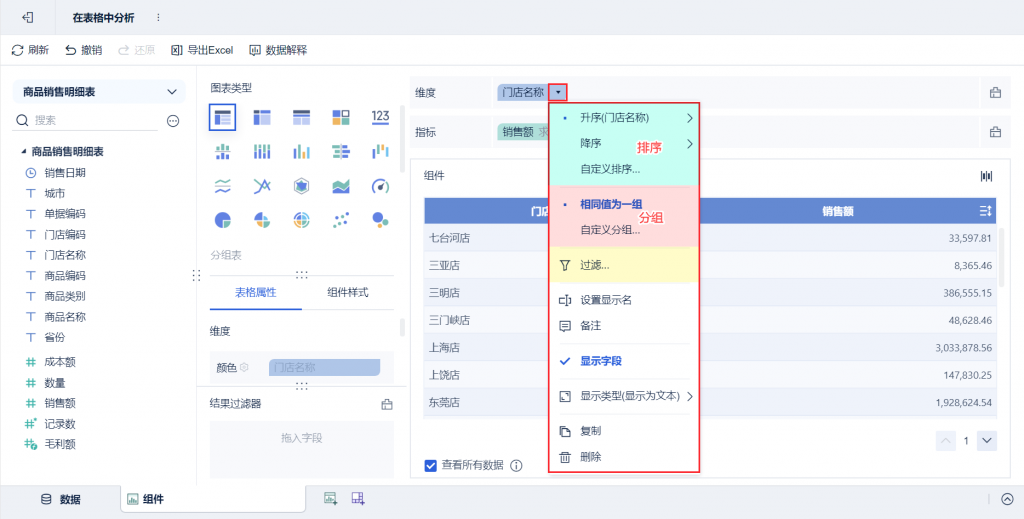Select the pie chart icon

[222, 220]
